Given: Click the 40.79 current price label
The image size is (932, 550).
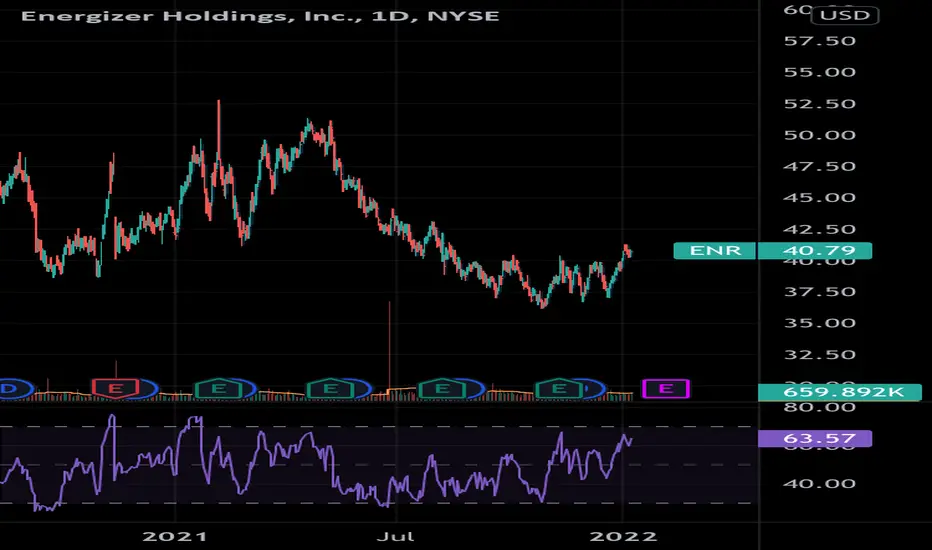Looking at the screenshot, I should [x=814, y=251].
